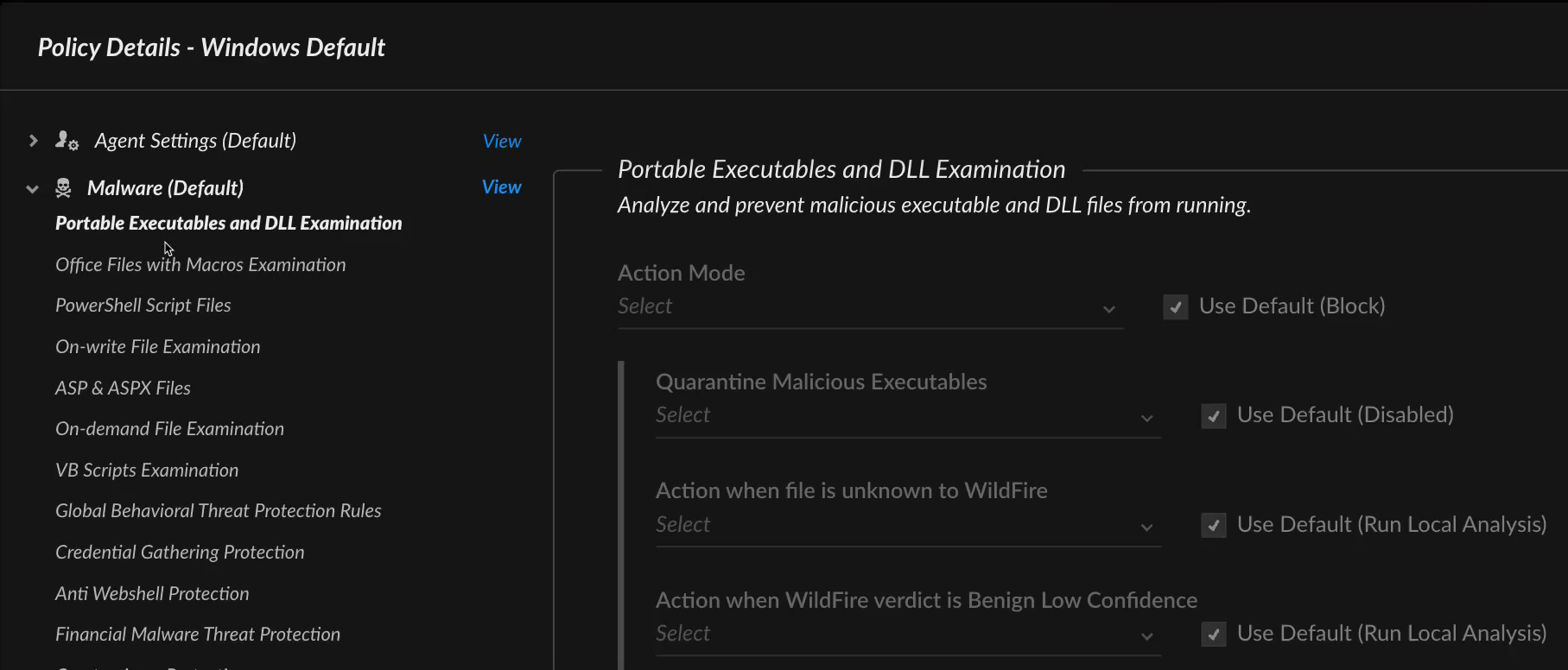Viewport: 1568px width, 670px height.
Task: Go to On-write File Examination
Action: [x=158, y=347]
